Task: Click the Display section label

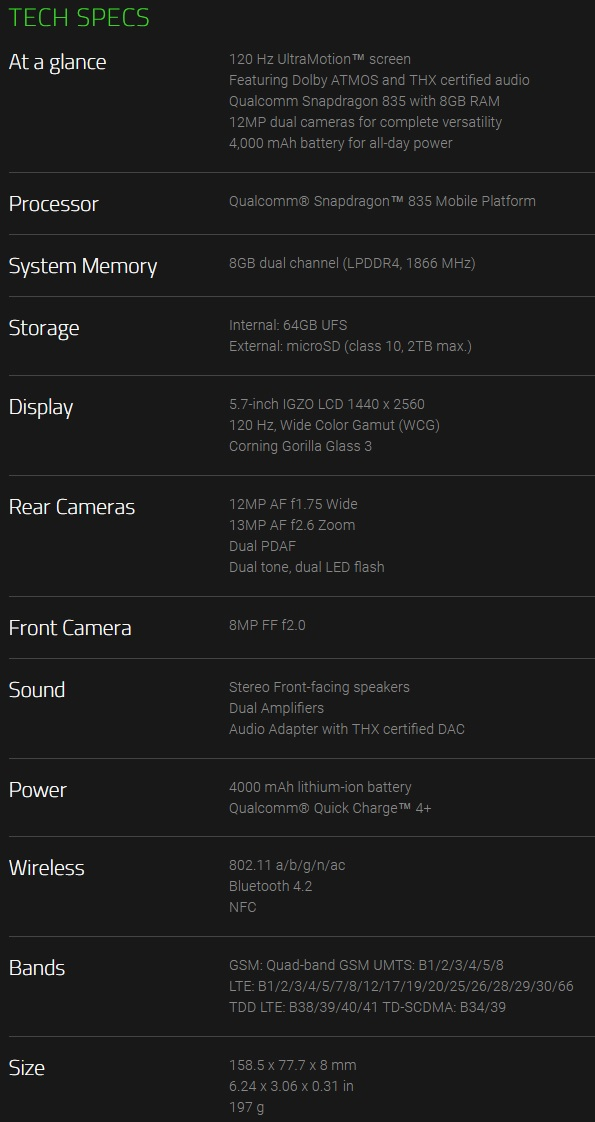Action: click(41, 407)
